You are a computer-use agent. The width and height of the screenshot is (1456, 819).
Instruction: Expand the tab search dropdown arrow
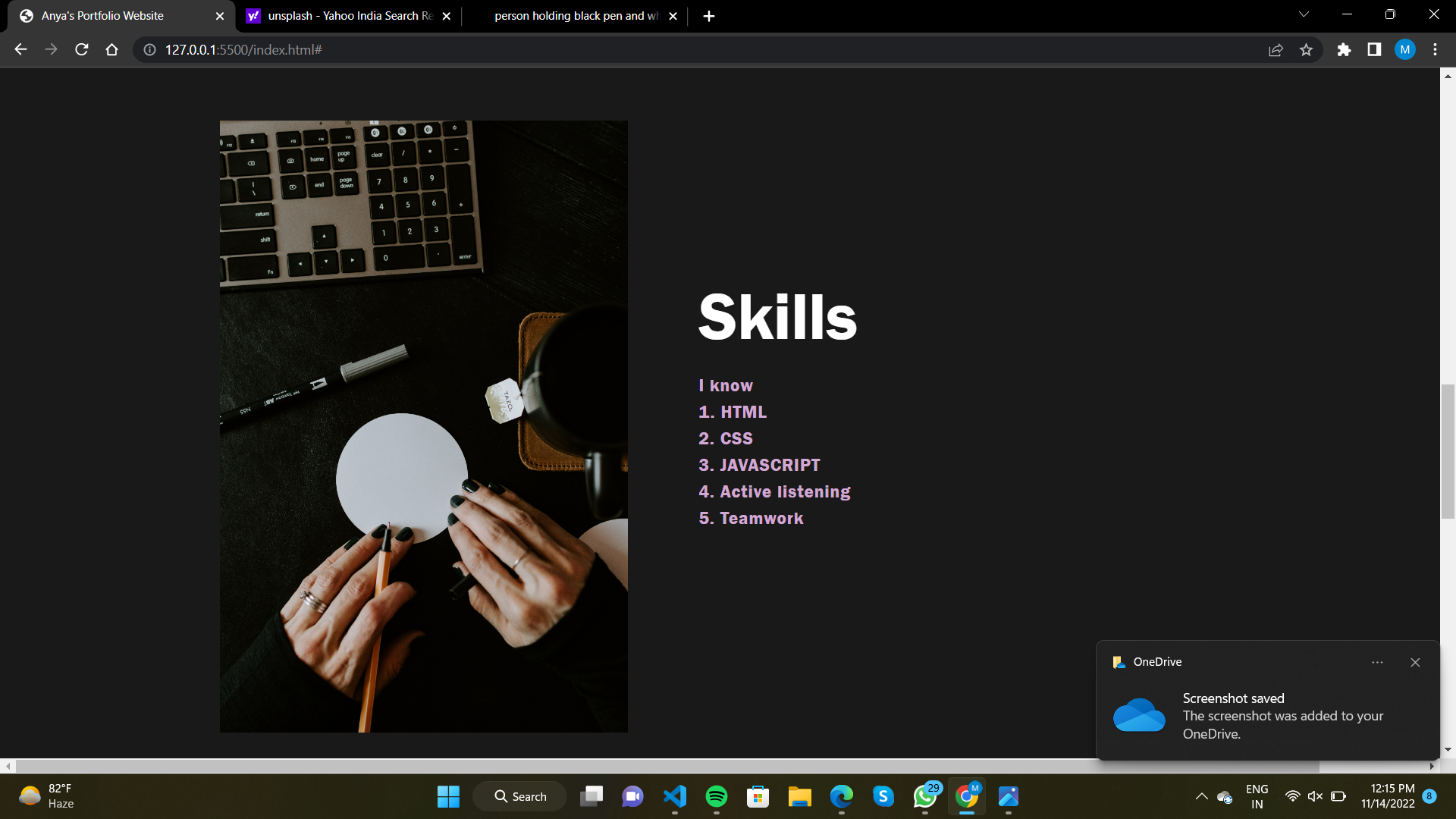(1304, 14)
